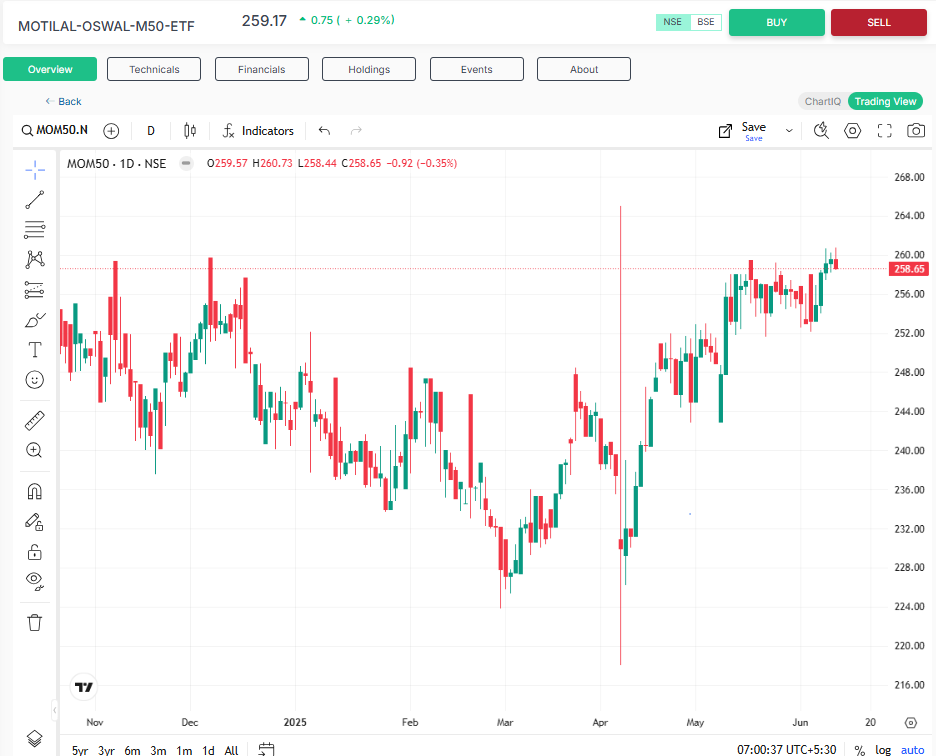Hide all drawings with eye icon

[x=35, y=580]
